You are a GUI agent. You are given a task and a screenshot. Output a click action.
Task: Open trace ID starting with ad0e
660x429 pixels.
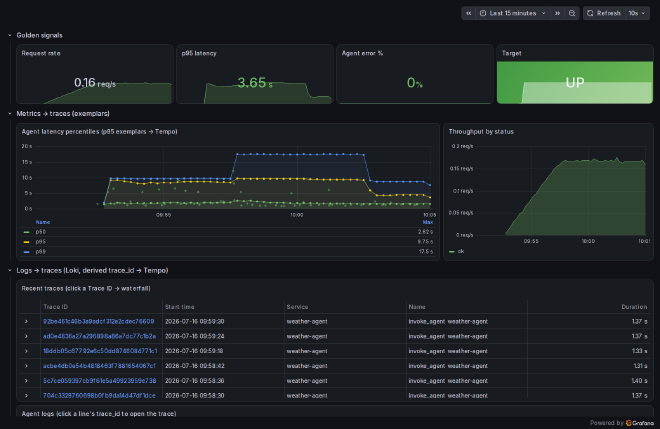pos(99,336)
